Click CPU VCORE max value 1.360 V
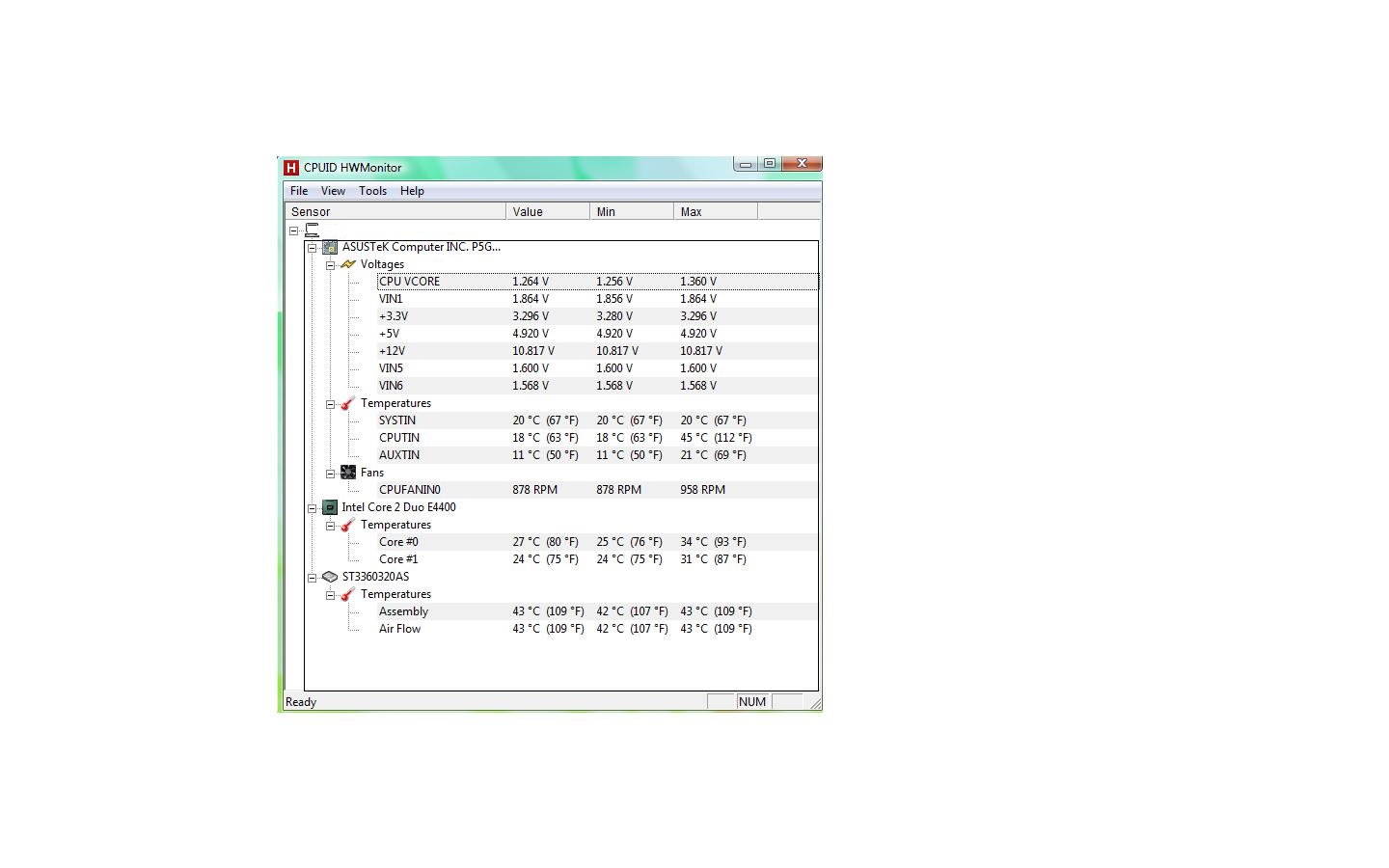The image size is (1389, 868). coord(698,282)
